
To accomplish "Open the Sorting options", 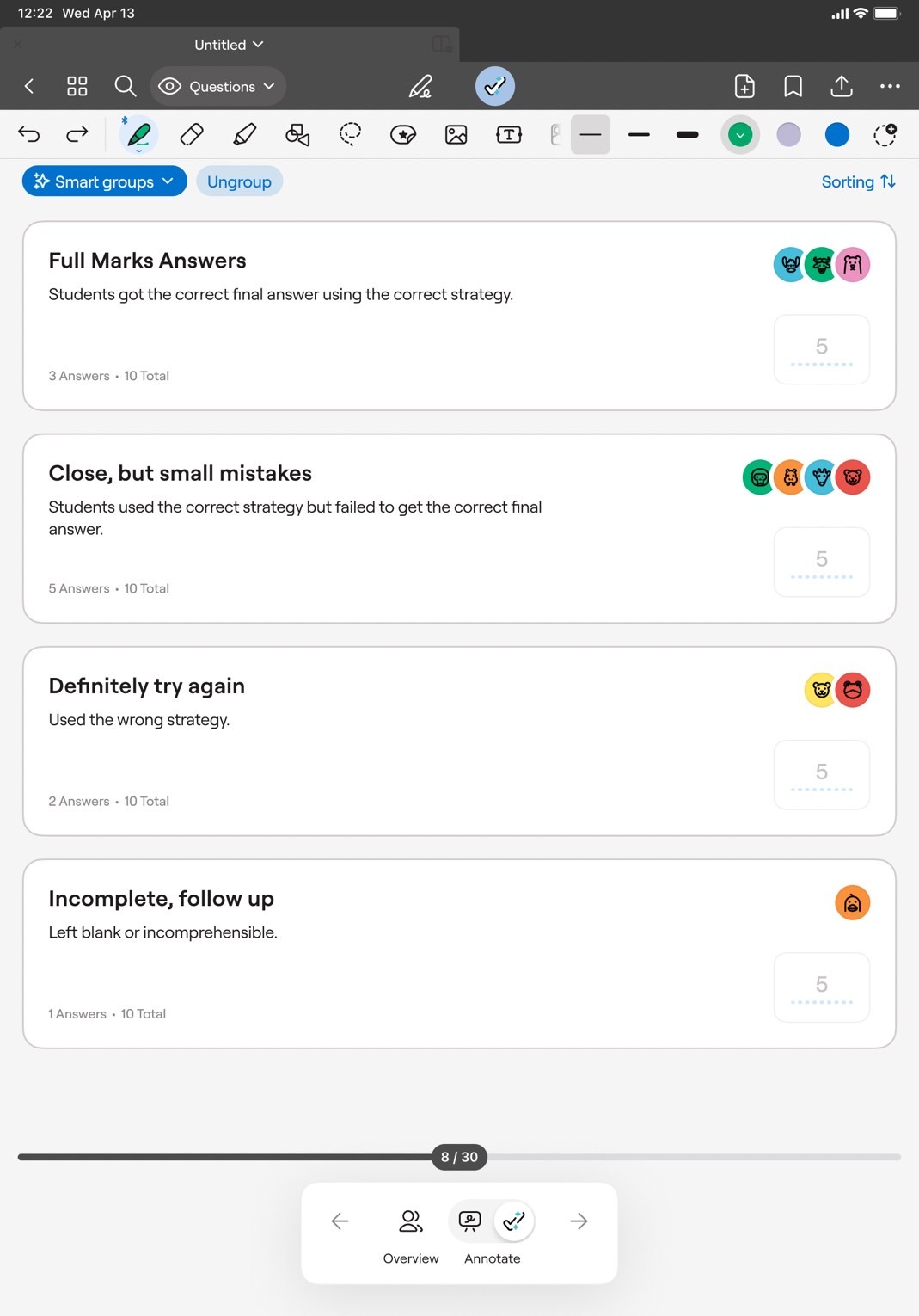I will click(x=858, y=181).
